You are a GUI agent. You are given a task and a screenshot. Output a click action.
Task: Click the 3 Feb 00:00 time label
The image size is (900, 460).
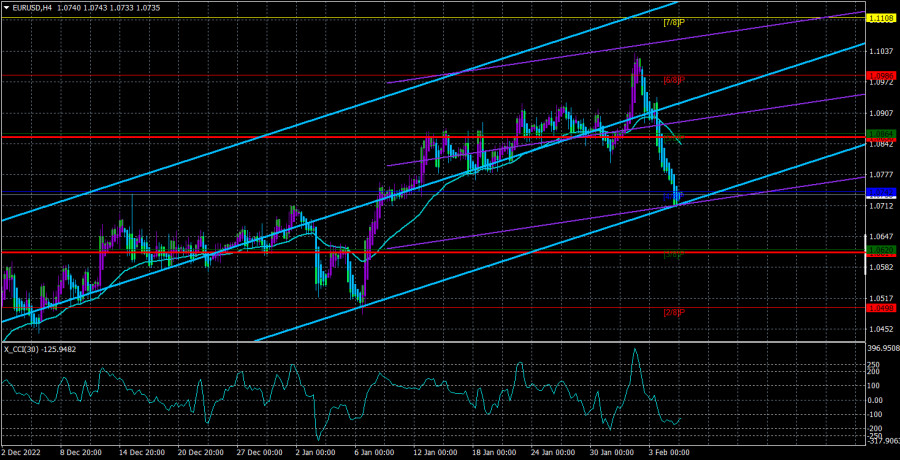pos(669,453)
